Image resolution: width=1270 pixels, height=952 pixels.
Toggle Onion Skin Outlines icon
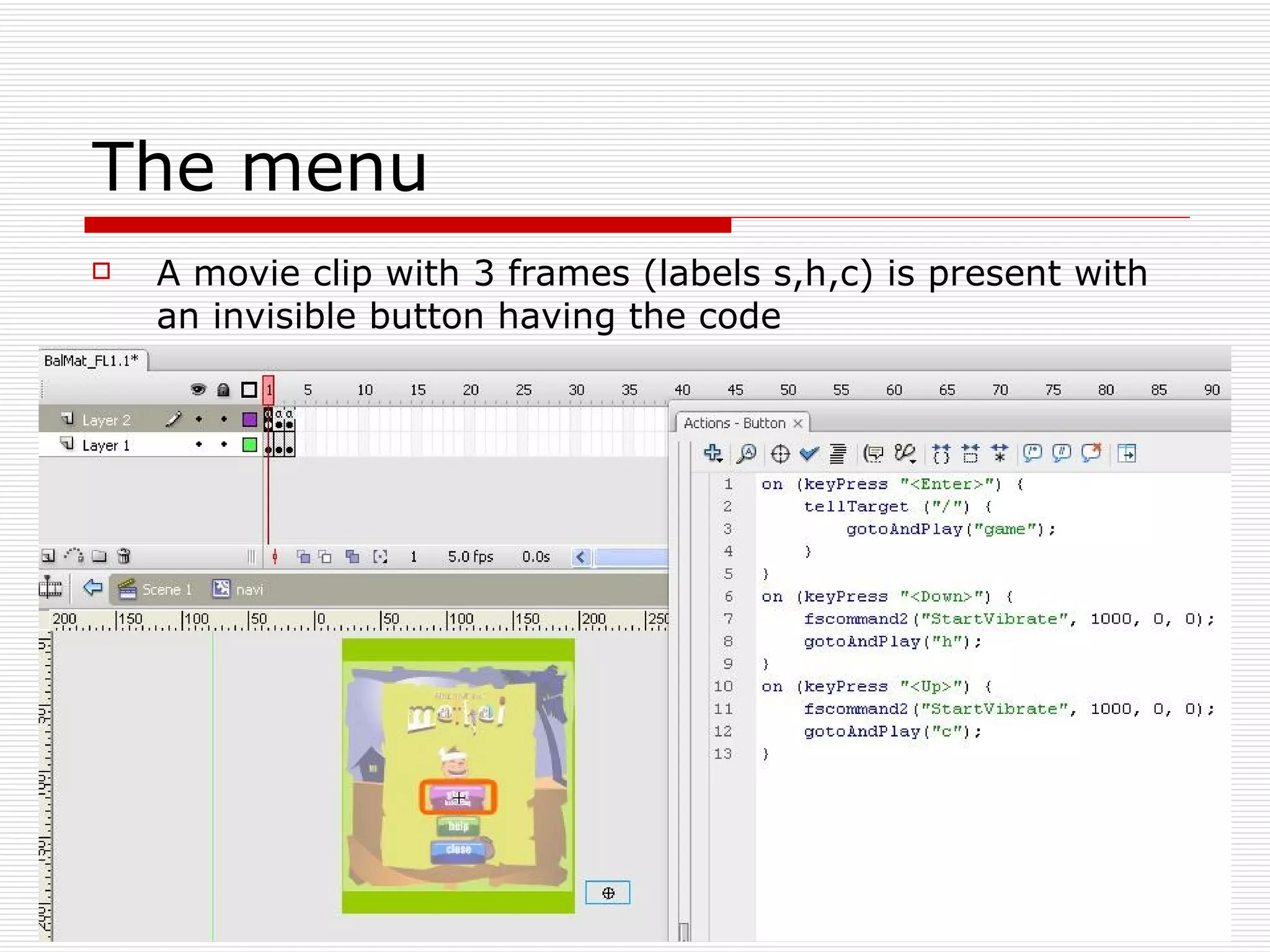pos(325,557)
